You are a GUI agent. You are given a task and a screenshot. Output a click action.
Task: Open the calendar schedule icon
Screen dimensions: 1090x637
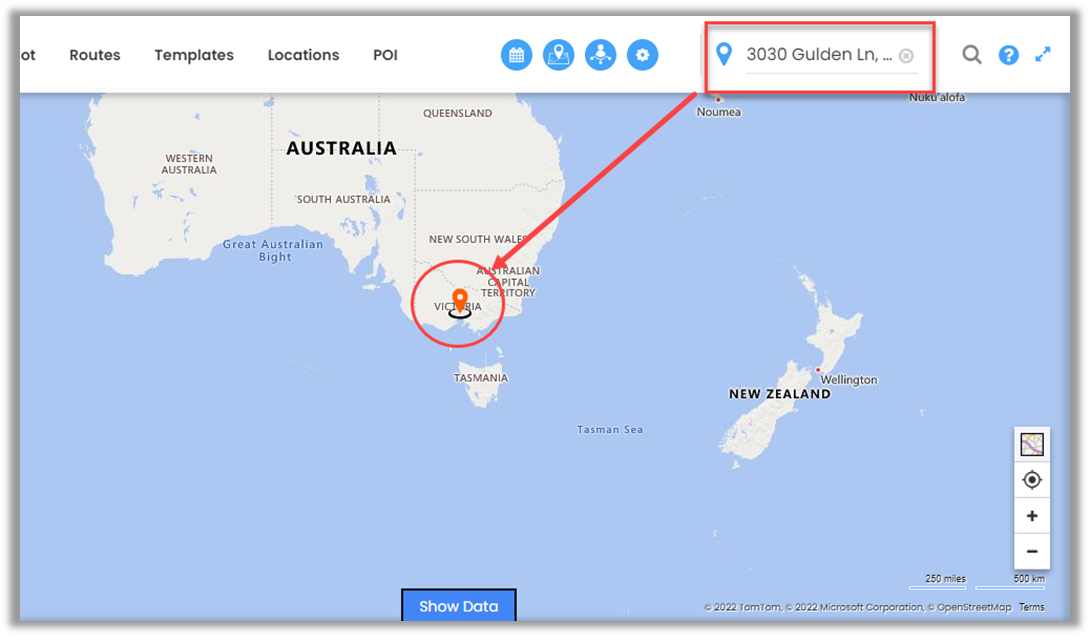point(516,55)
